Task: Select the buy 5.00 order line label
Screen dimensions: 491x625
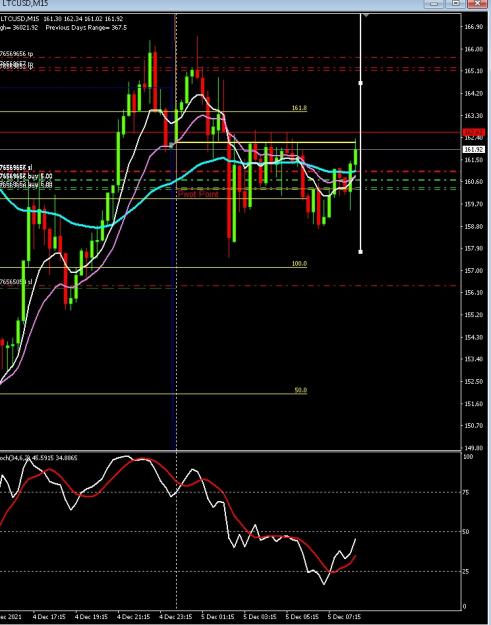Action: pos(26,176)
